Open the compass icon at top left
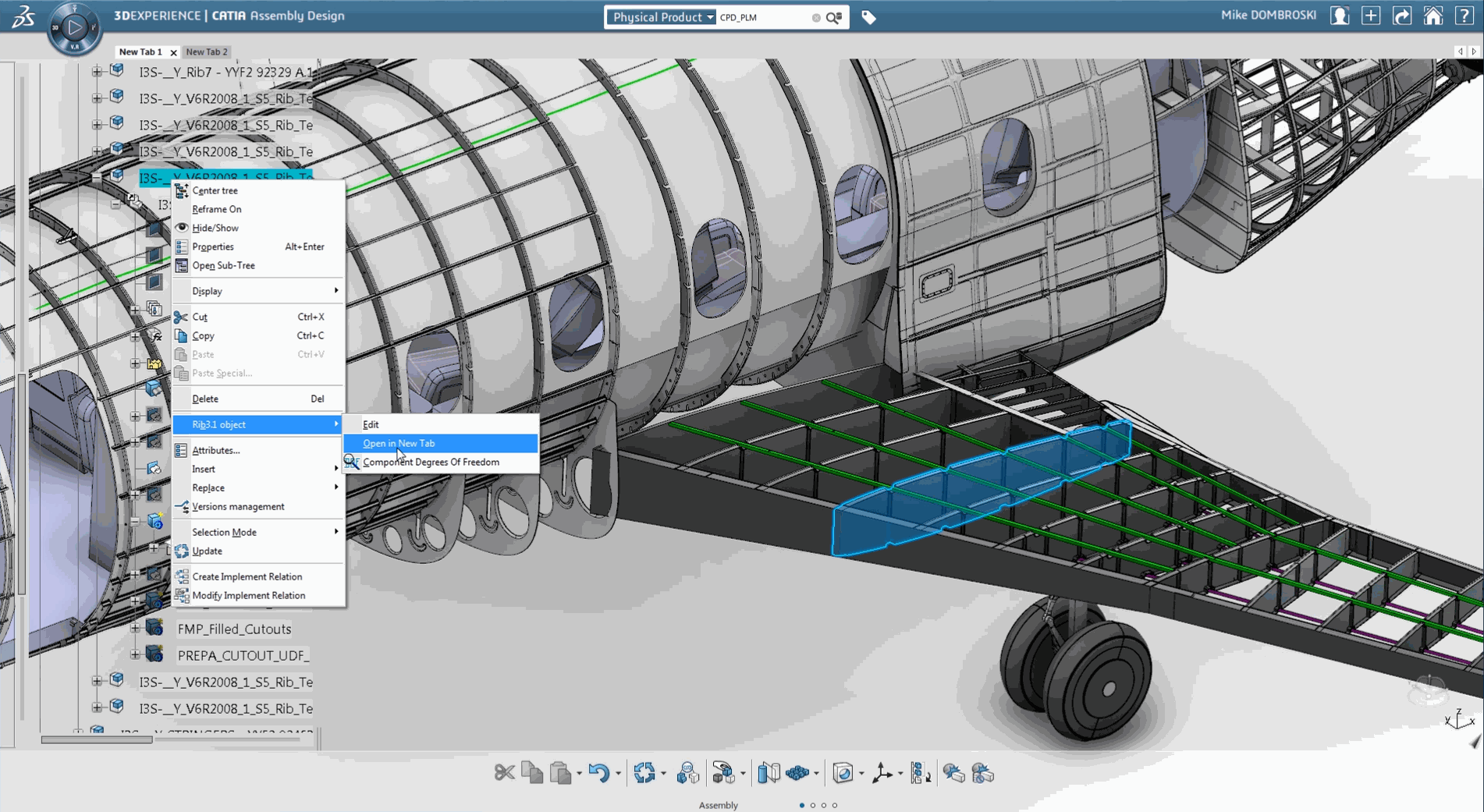Image resolution: width=1484 pixels, height=812 pixels. point(74,27)
